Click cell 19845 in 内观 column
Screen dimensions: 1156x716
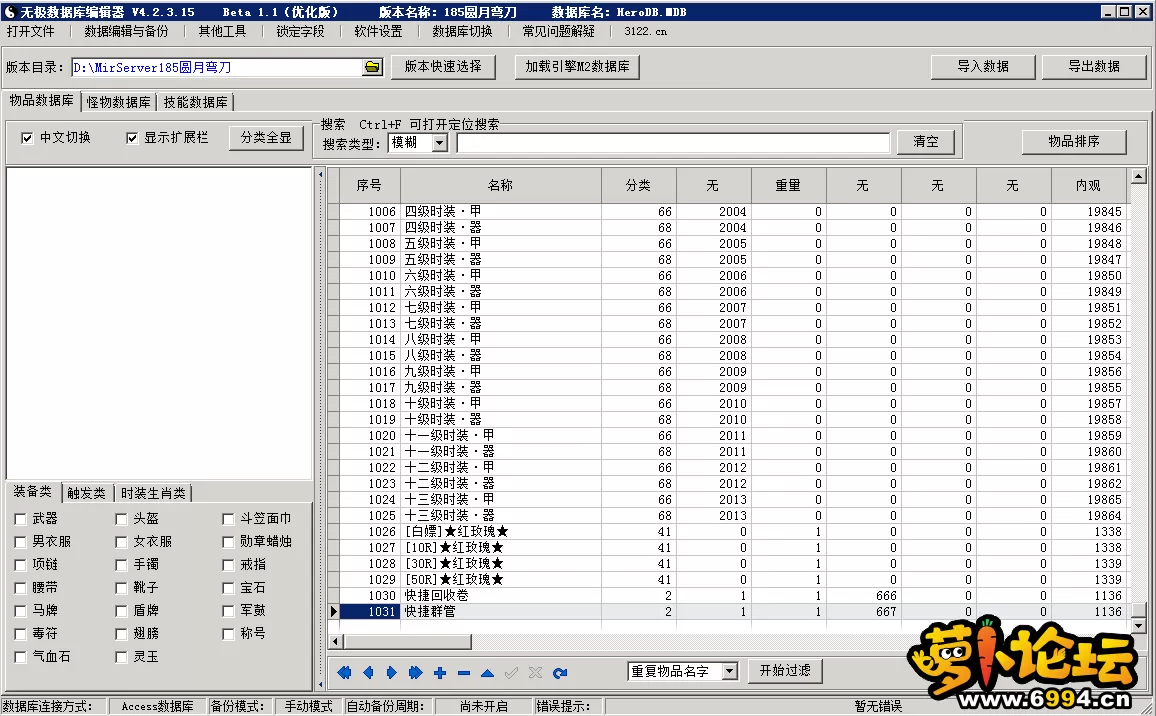click(1089, 212)
